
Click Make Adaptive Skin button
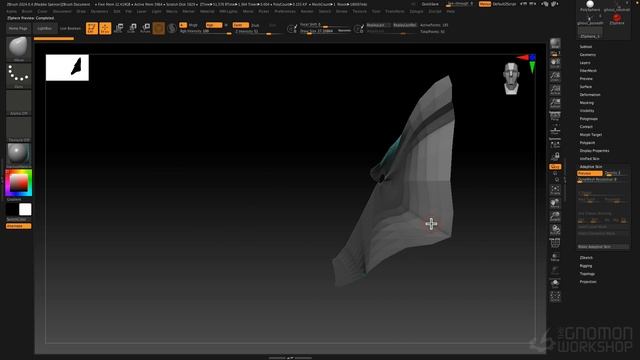(603, 247)
